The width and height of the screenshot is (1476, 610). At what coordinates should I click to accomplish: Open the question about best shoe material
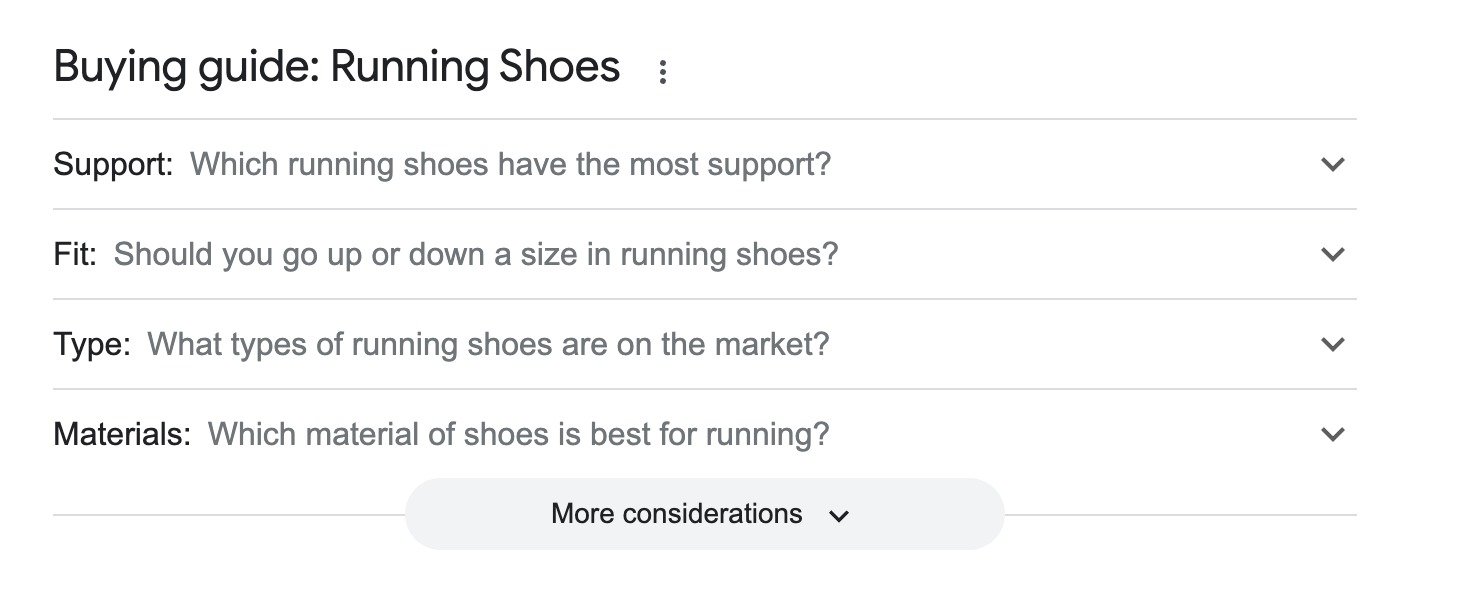tap(518, 434)
